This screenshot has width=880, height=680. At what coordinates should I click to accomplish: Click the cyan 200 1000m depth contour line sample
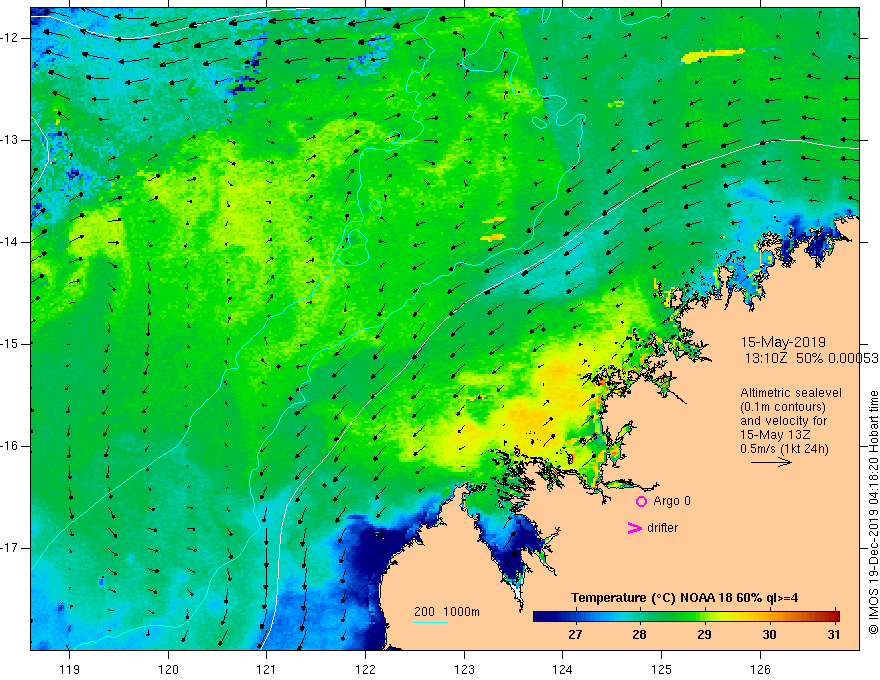(431, 622)
